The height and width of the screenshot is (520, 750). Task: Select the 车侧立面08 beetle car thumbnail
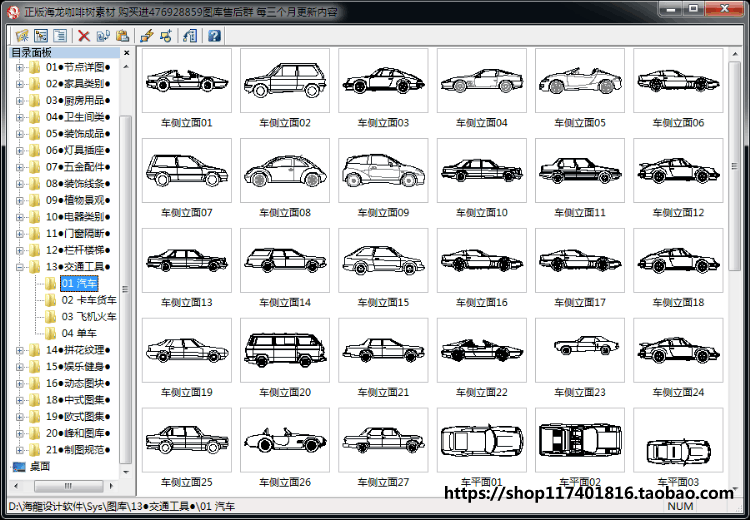click(x=285, y=171)
